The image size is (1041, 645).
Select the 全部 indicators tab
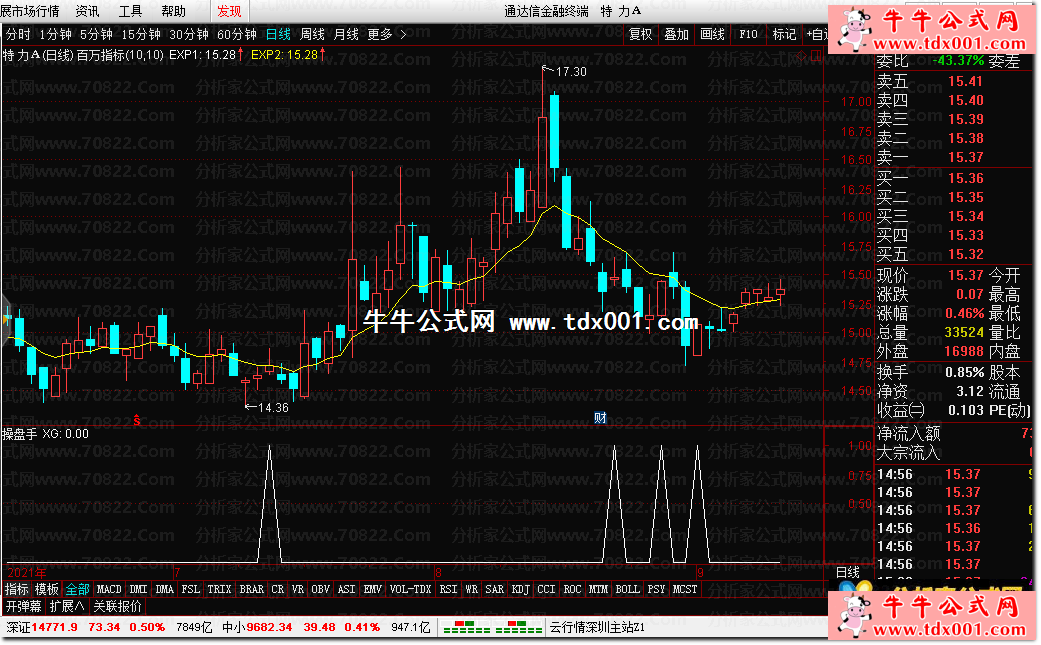point(78,589)
